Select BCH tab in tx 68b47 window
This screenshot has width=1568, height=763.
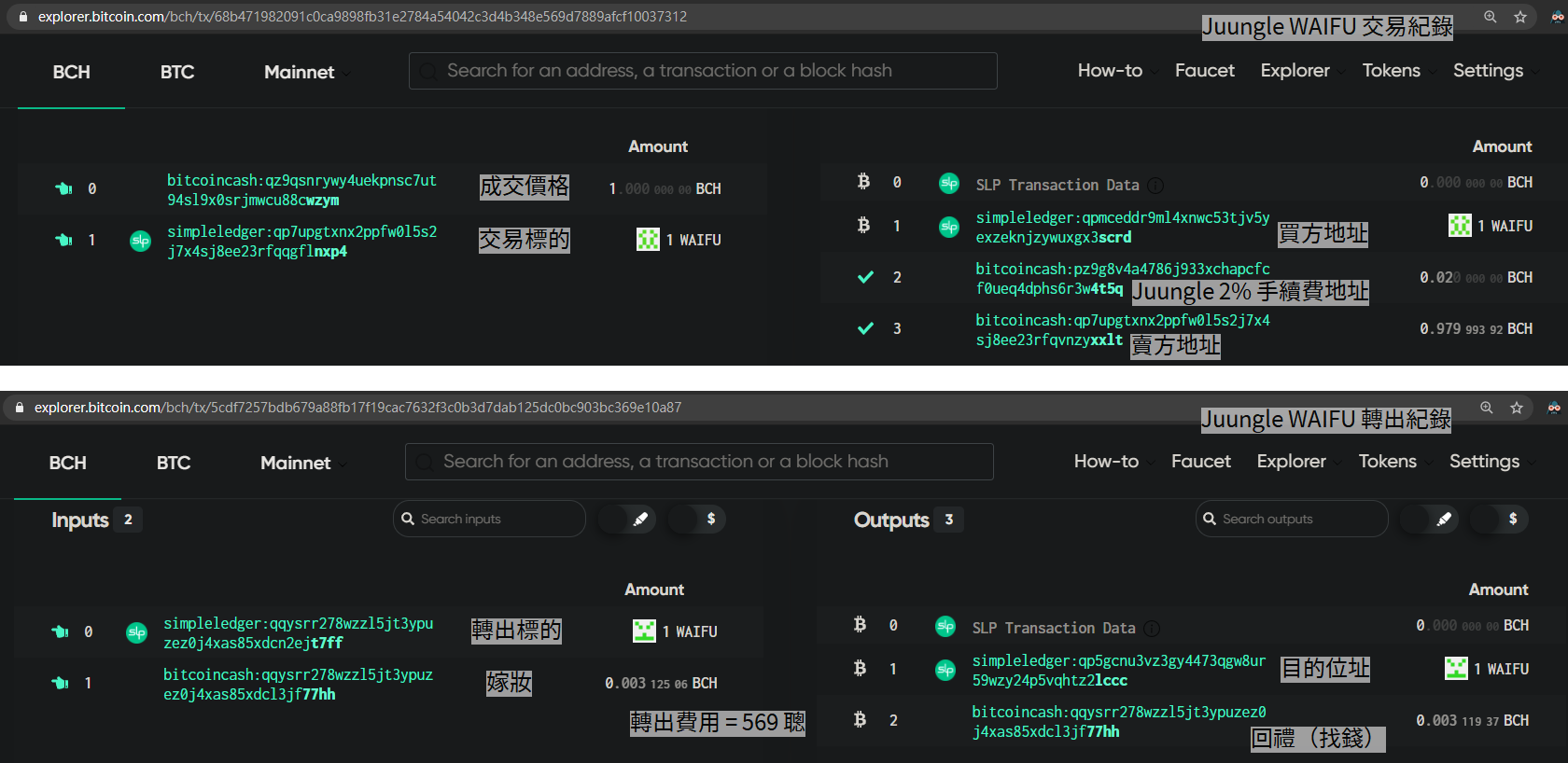pos(72,72)
